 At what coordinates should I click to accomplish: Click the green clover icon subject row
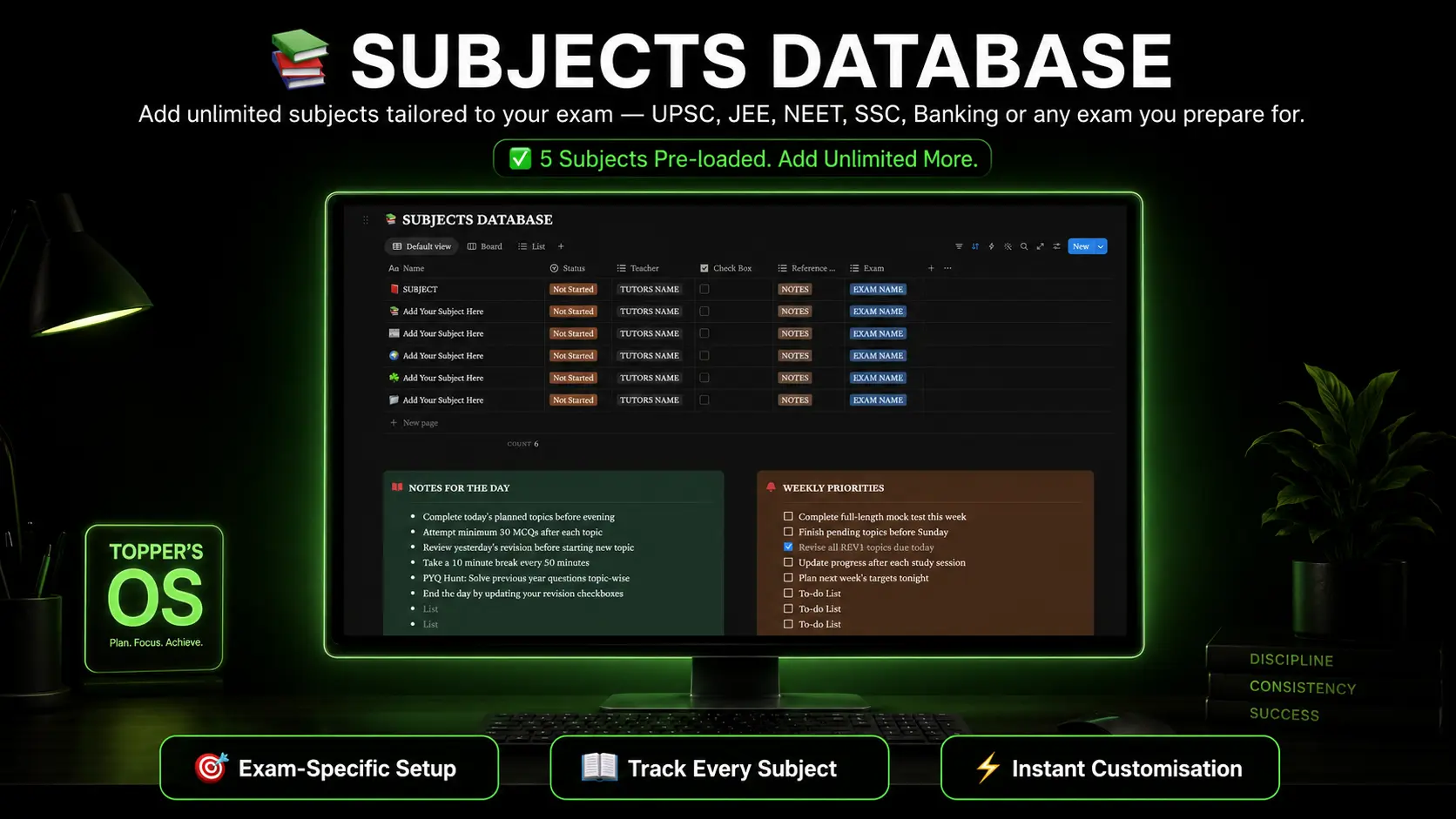[394, 378]
